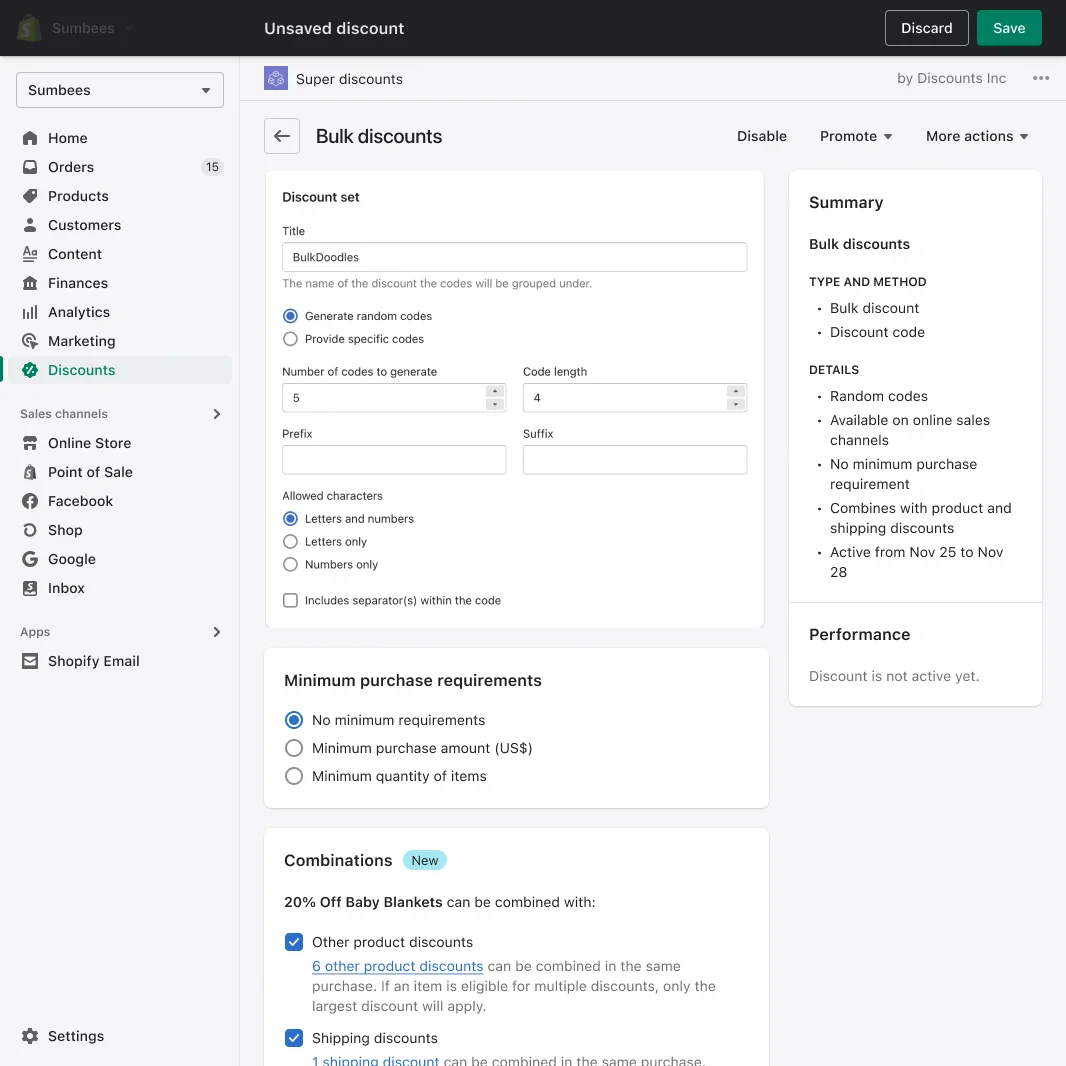Viewport: 1066px width, 1066px height.
Task: Click the Marketing target icon
Action: 30,341
